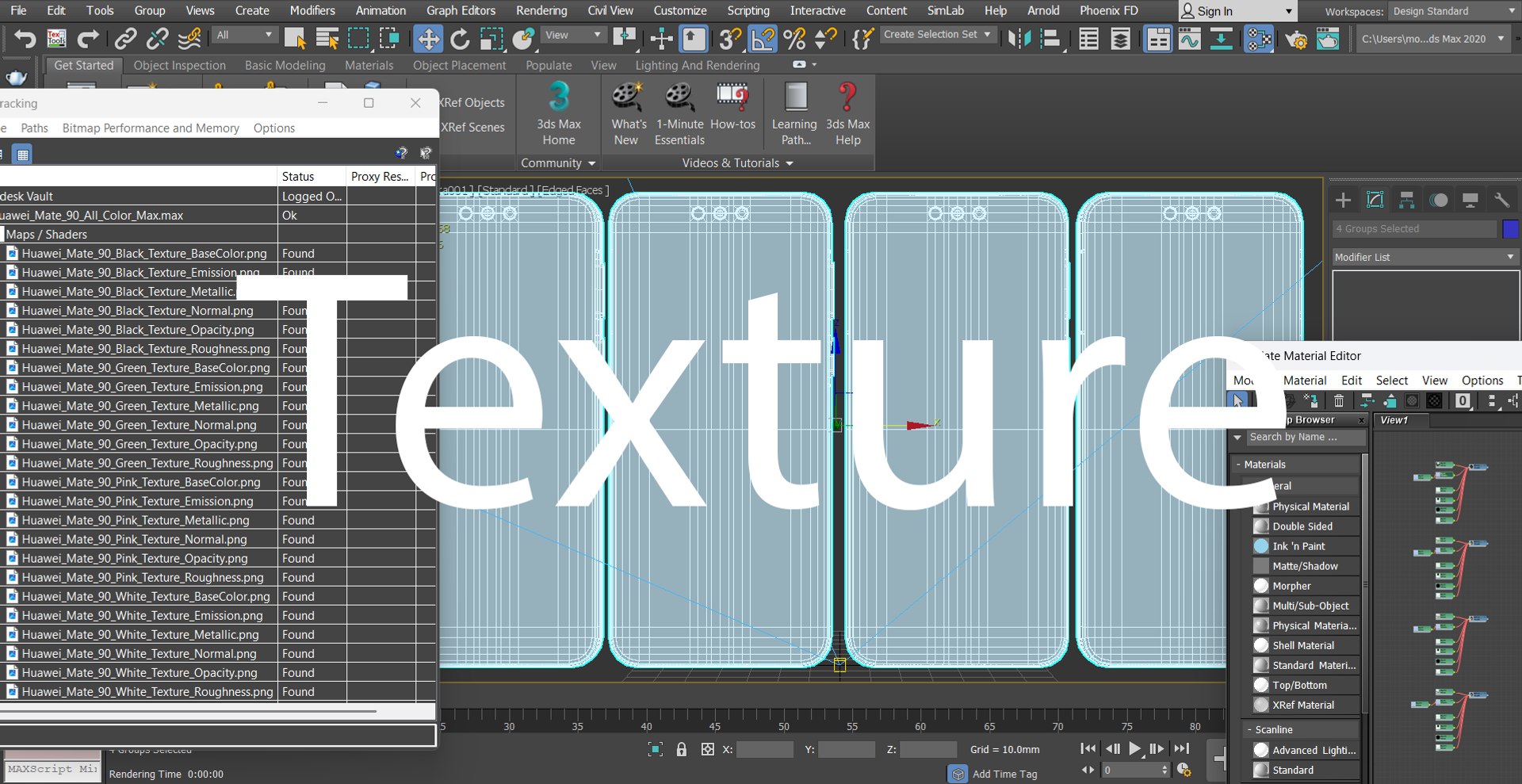This screenshot has width=1522, height=784.
Task: Select Huawei_Mate_90_White_Texture_Roughness.png in the asset list
Action: click(x=147, y=691)
